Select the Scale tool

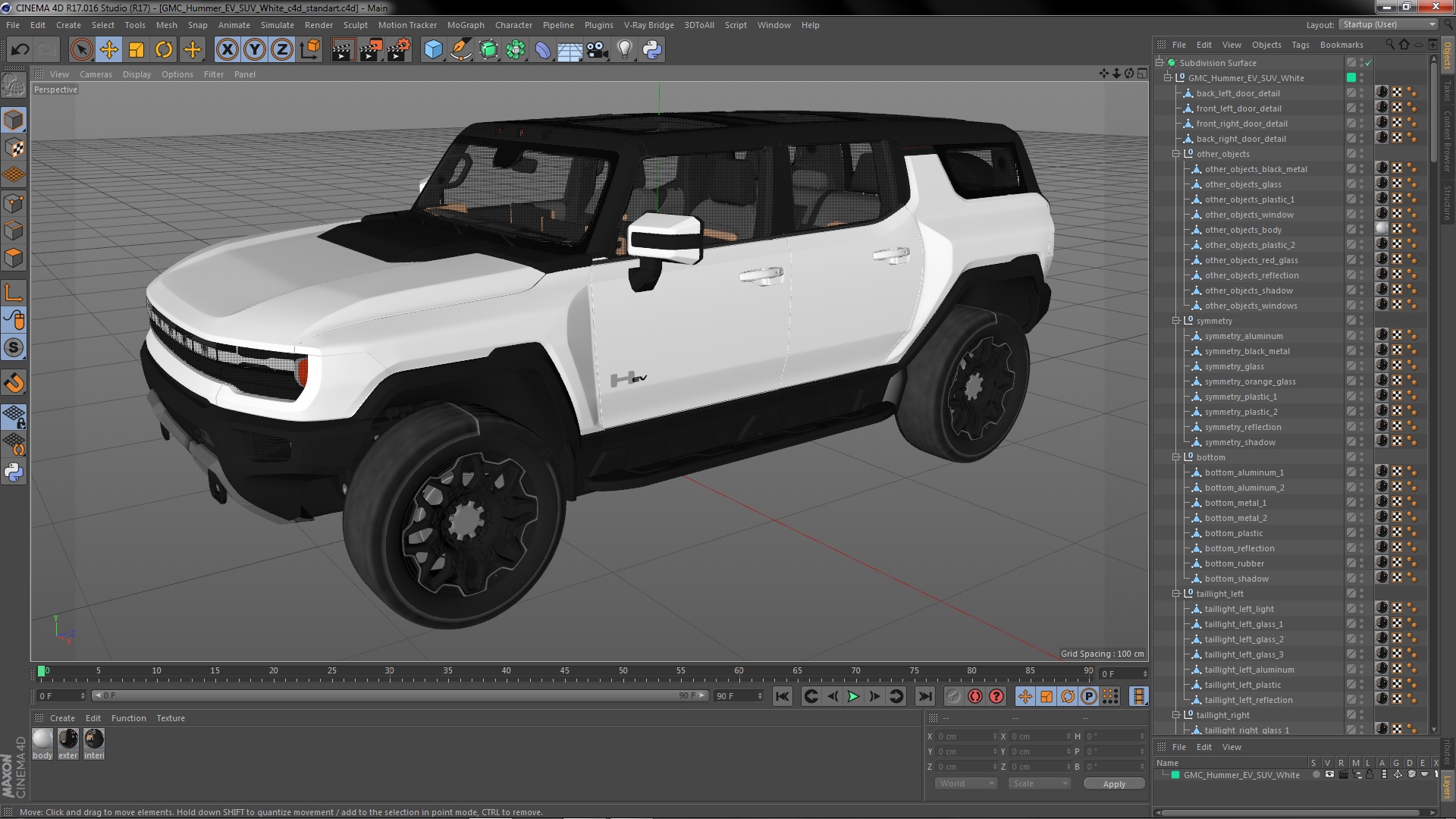pyautogui.click(x=136, y=50)
